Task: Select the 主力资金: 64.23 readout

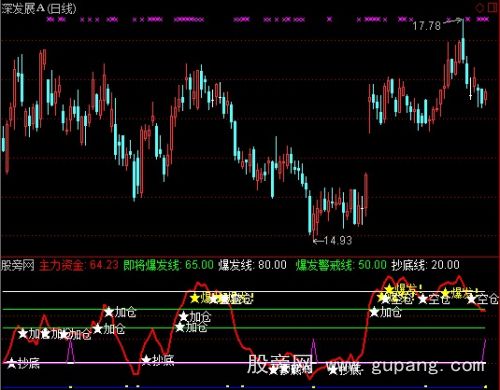Action: coord(79,265)
